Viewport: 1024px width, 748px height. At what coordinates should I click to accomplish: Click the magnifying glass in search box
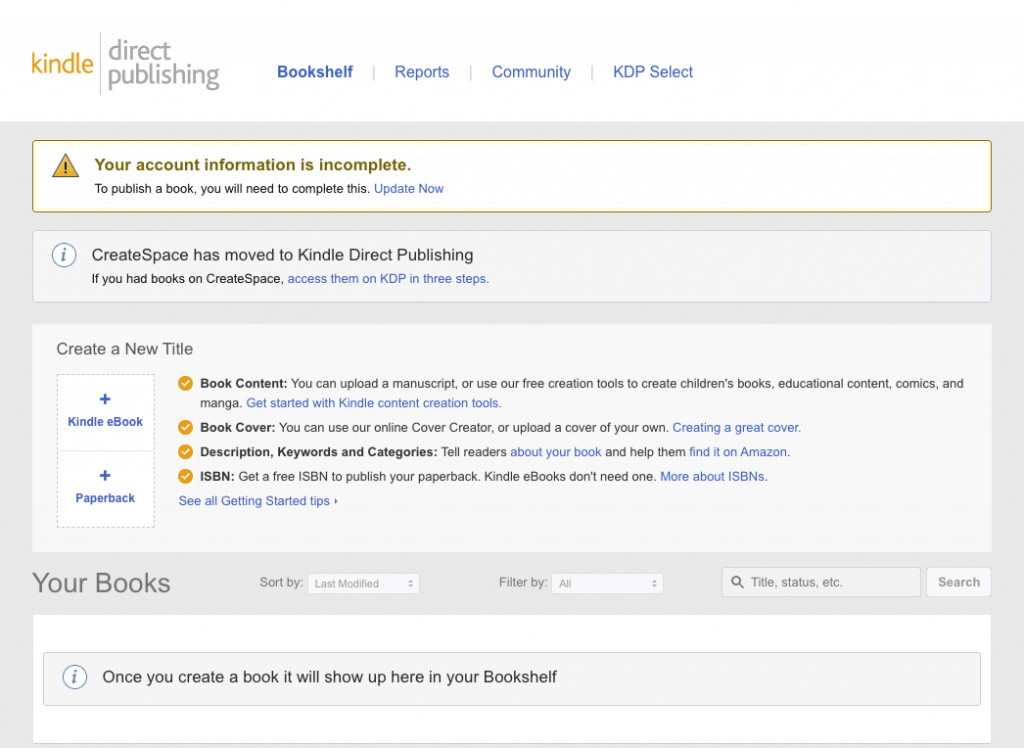pyautogui.click(x=738, y=582)
